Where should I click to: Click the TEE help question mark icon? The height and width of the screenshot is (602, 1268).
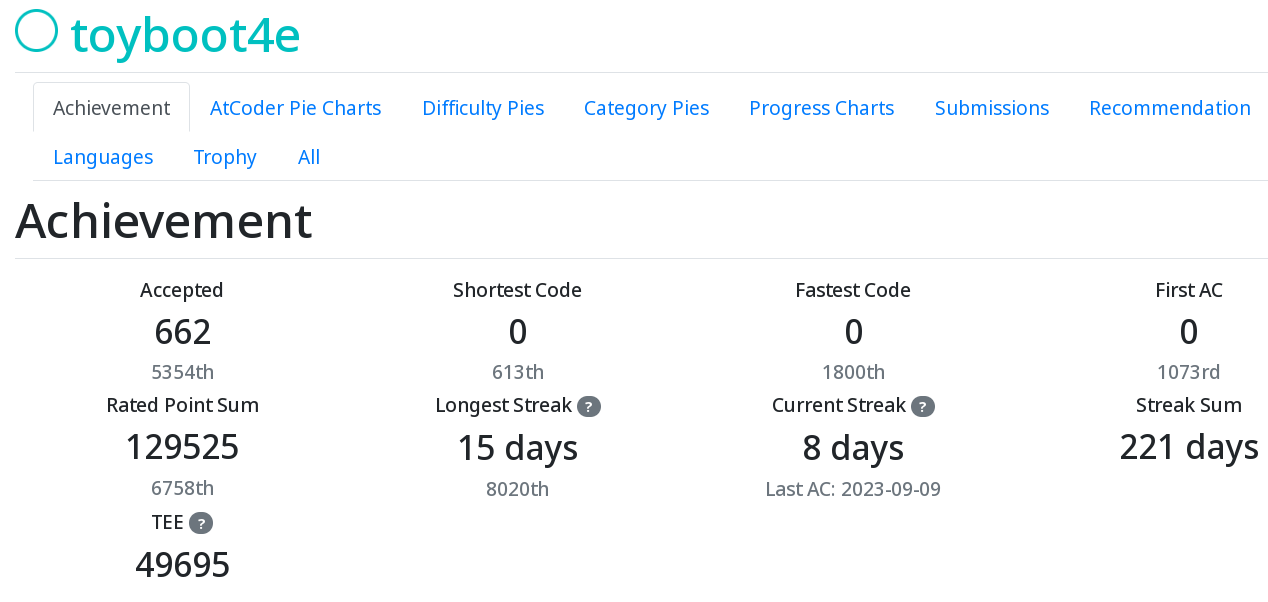coord(201,523)
